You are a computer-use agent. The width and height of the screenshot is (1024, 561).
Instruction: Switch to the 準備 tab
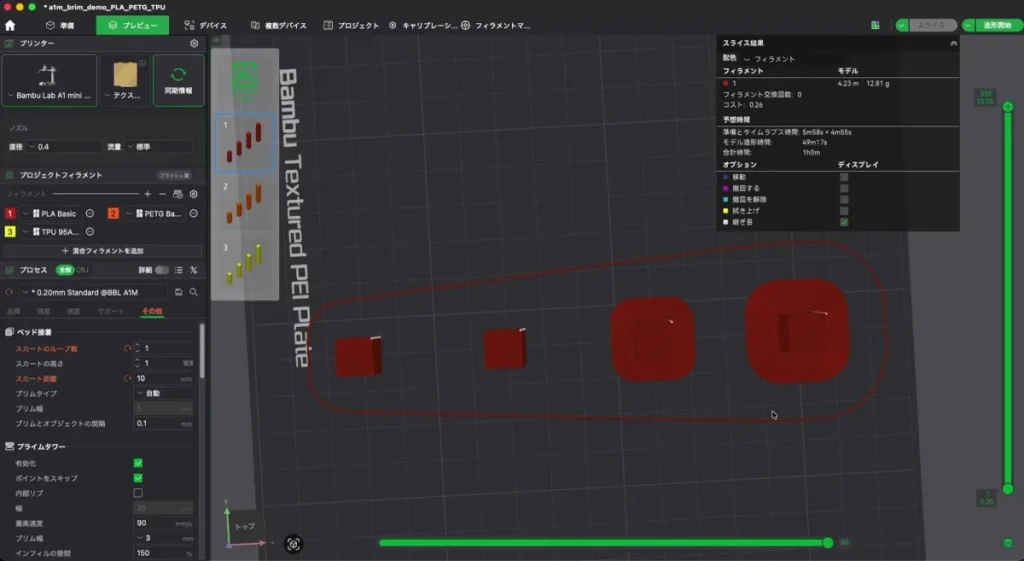point(60,25)
